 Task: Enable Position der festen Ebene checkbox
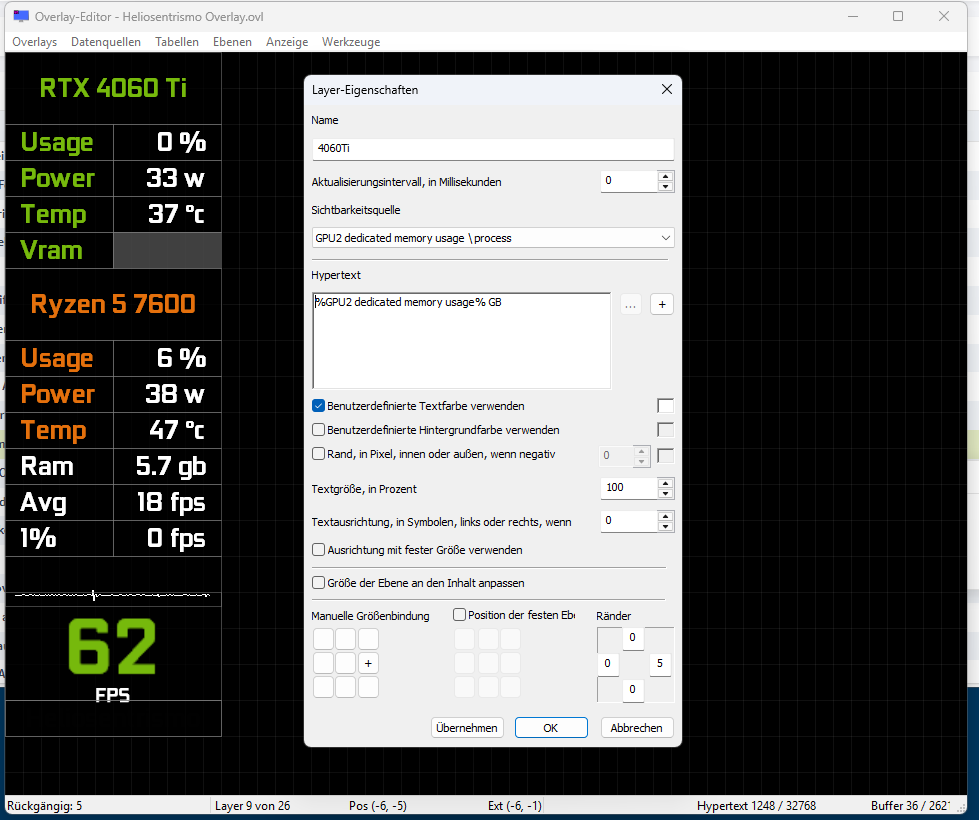click(460, 615)
